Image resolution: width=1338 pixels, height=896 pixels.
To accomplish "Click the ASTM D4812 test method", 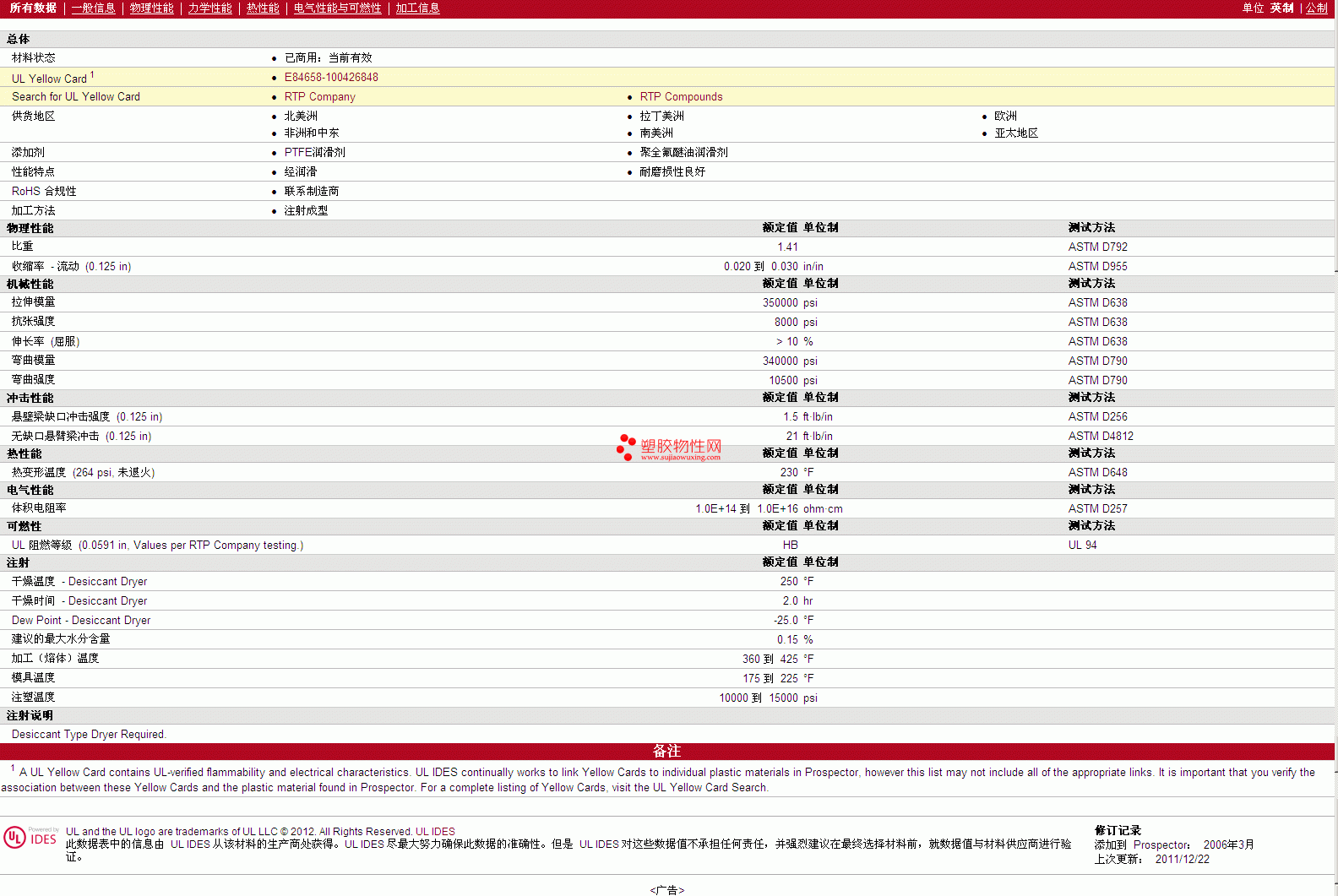I will coord(1101,437).
